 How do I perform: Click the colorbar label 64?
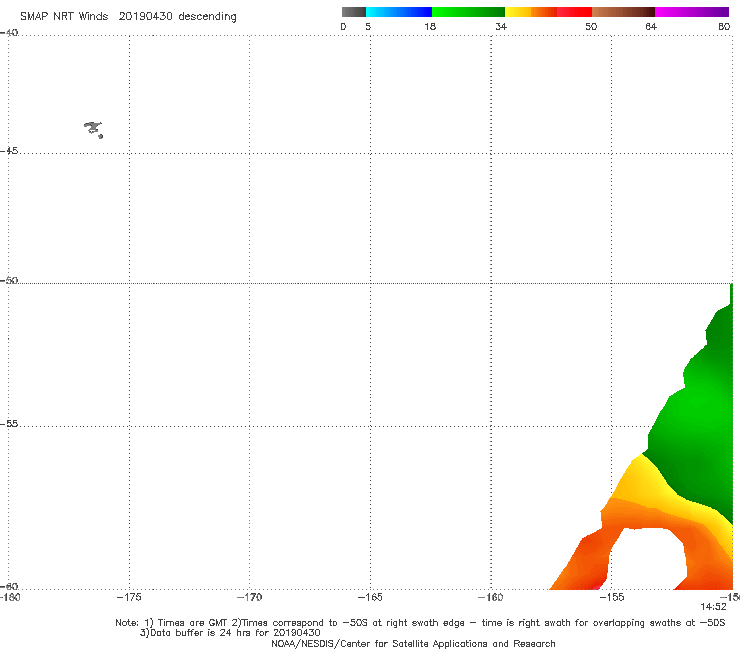[651, 26]
